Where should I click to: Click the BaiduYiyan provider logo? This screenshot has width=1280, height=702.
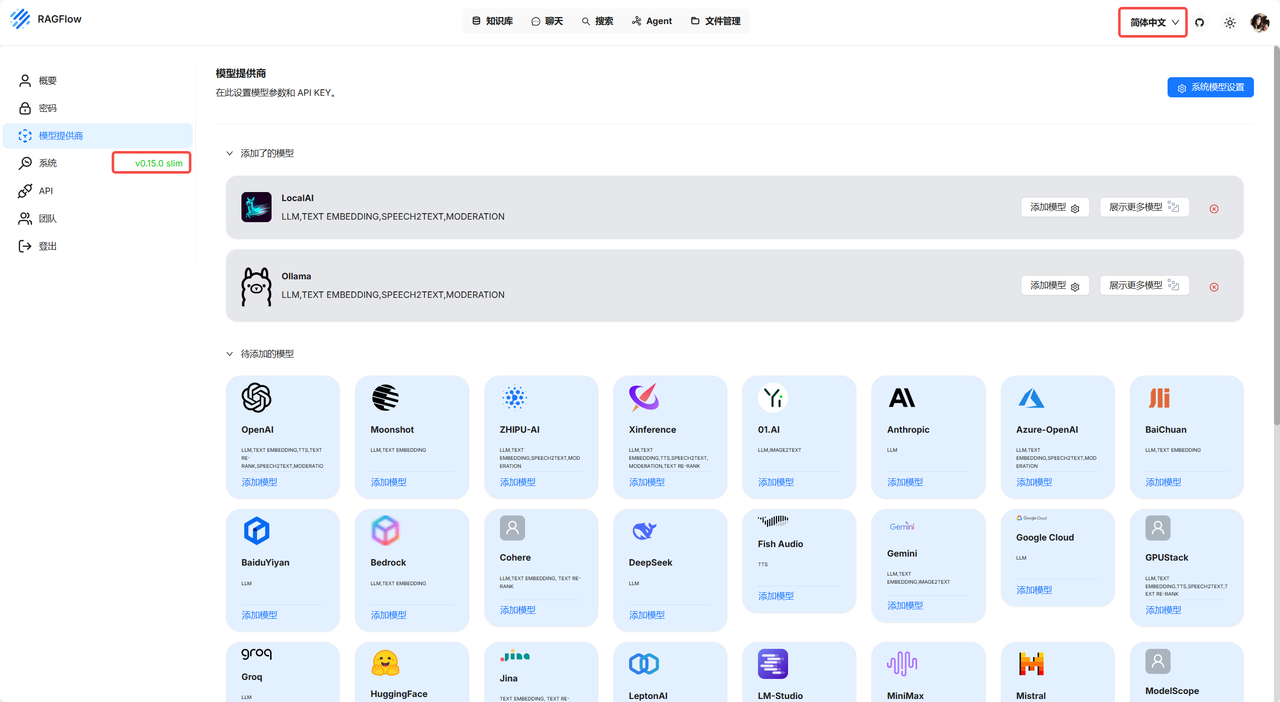tap(257, 531)
